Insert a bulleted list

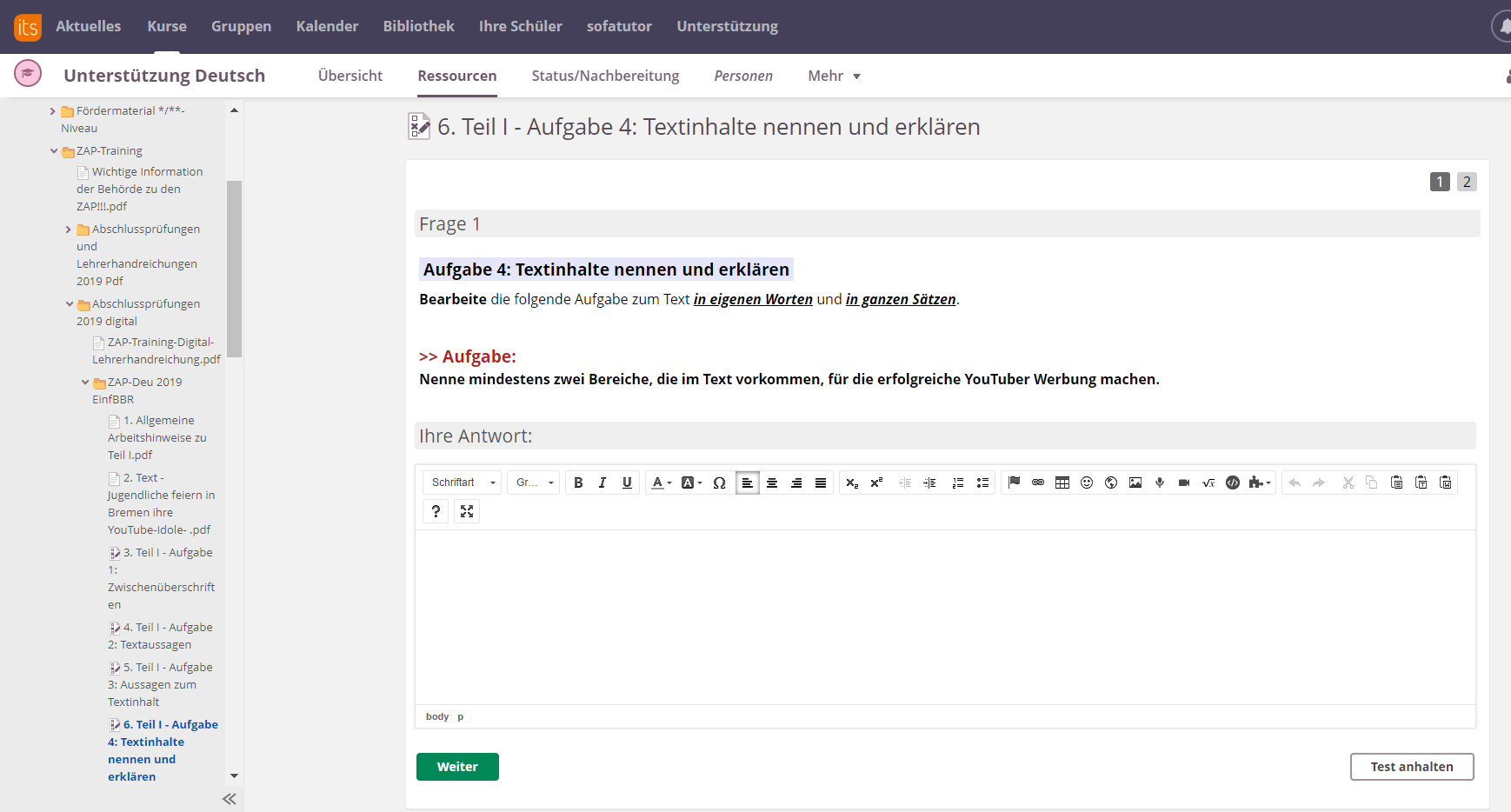coord(982,483)
